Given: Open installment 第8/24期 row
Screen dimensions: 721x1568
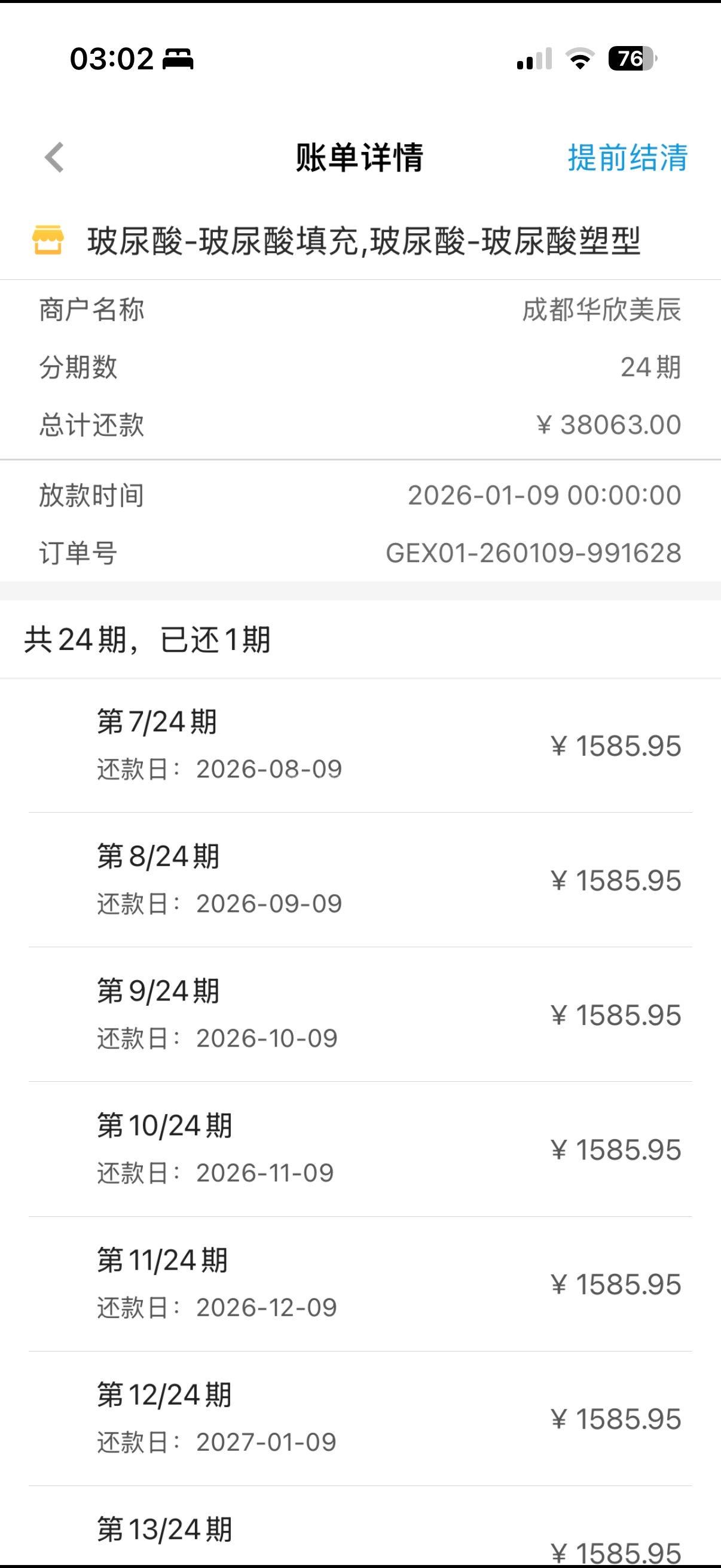Looking at the screenshot, I should (x=360, y=880).
